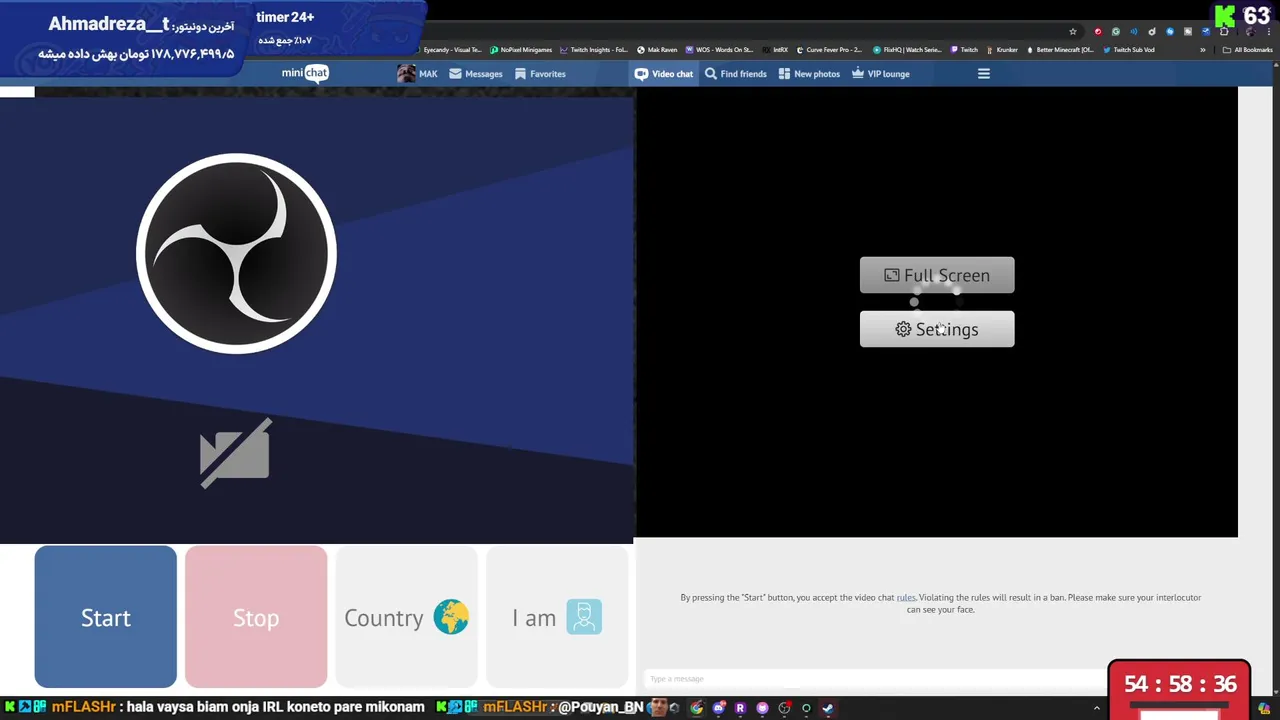Go to the New photos tab

pyautogui.click(x=809, y=74)
